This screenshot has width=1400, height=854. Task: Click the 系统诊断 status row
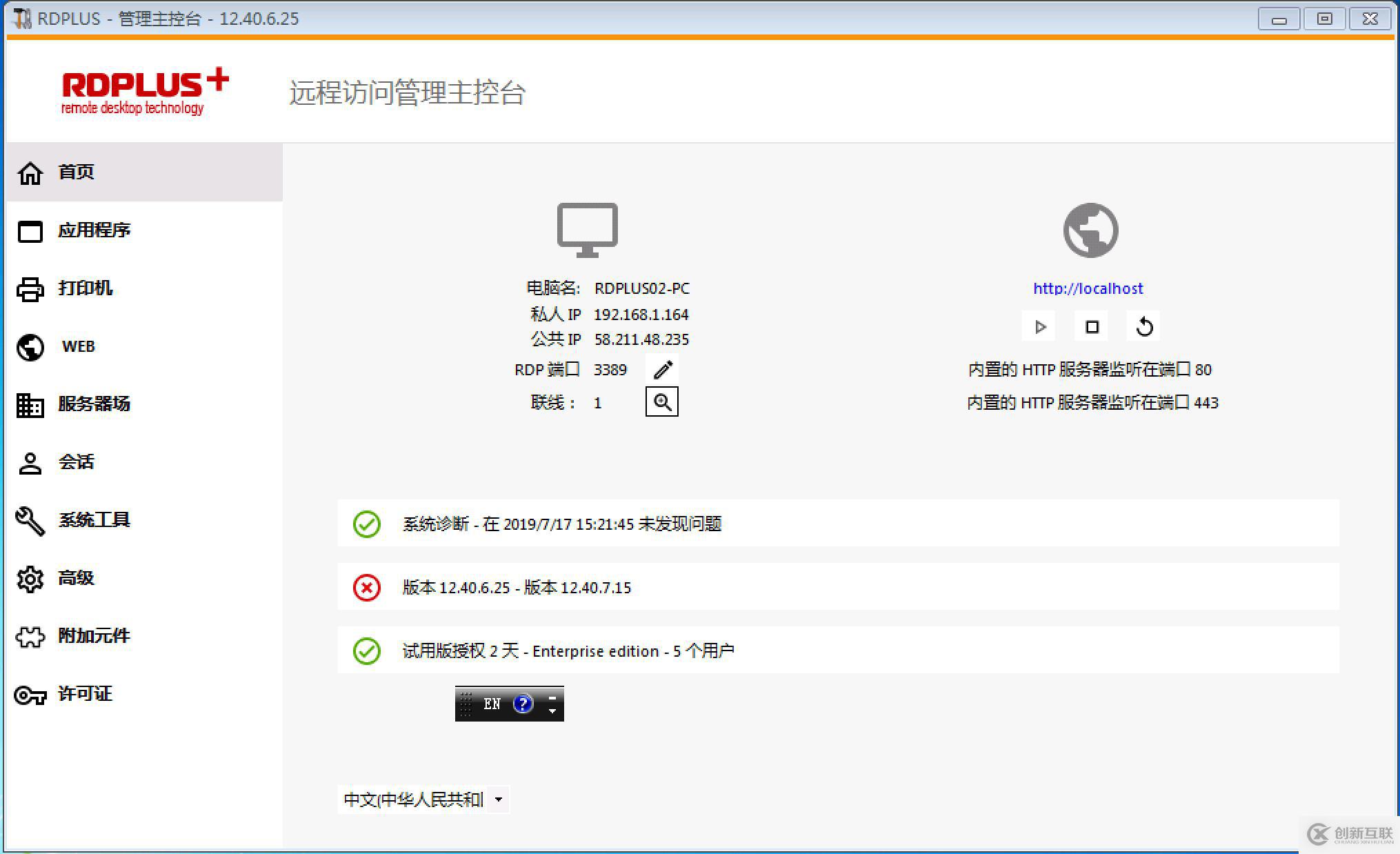pos(561,524)
